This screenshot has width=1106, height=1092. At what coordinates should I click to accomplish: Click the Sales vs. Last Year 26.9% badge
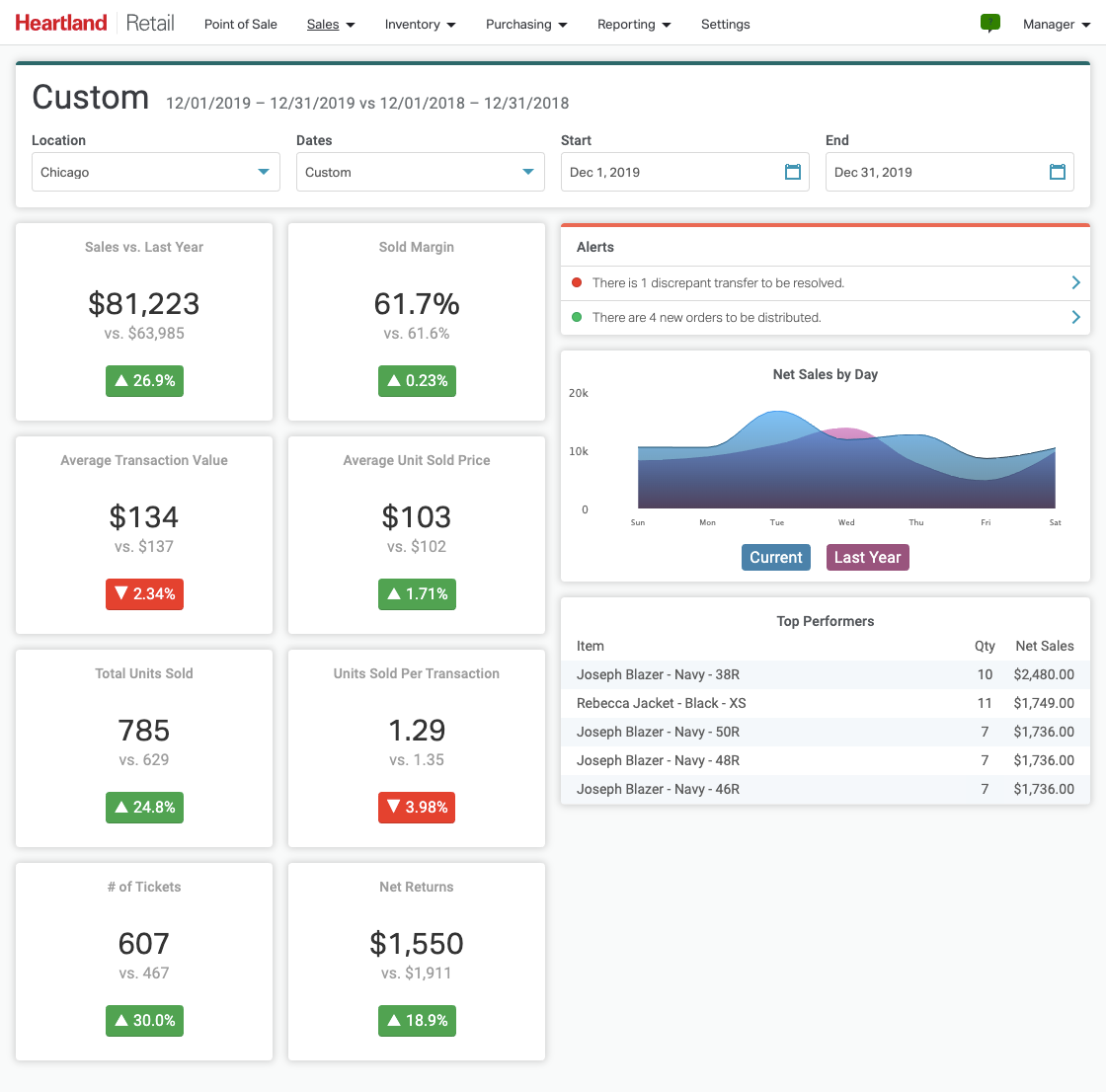pos(144,381)
